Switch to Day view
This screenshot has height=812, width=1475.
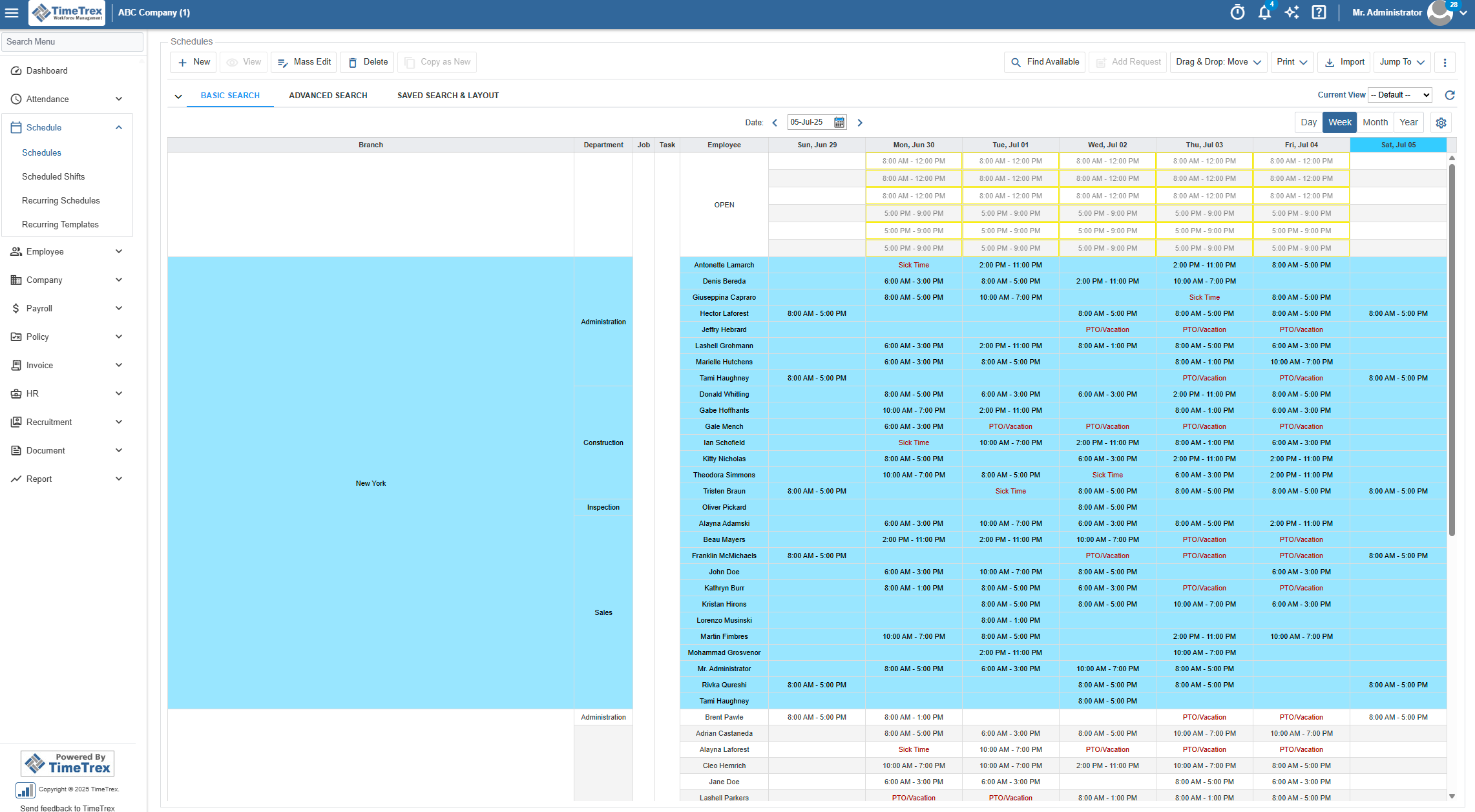coord(1308,122)
